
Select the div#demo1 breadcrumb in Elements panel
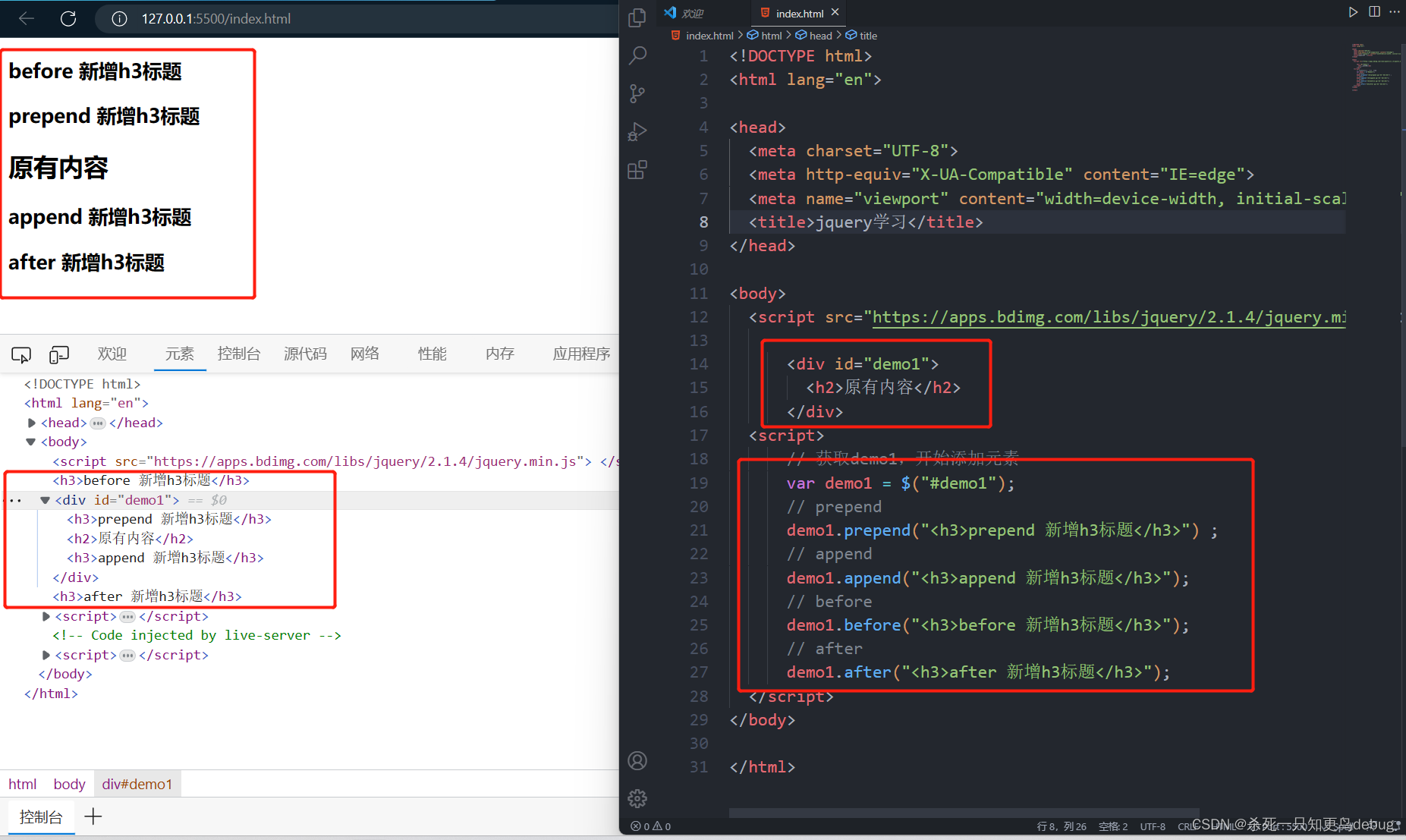(137, 784)
